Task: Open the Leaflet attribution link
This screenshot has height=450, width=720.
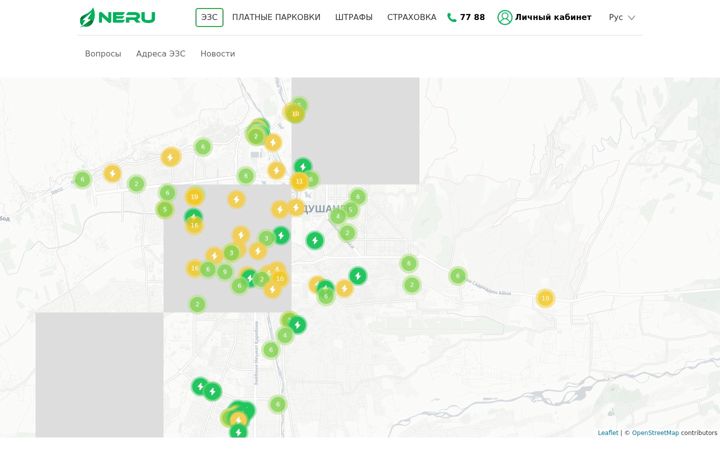Action: [x=608, y=433]
